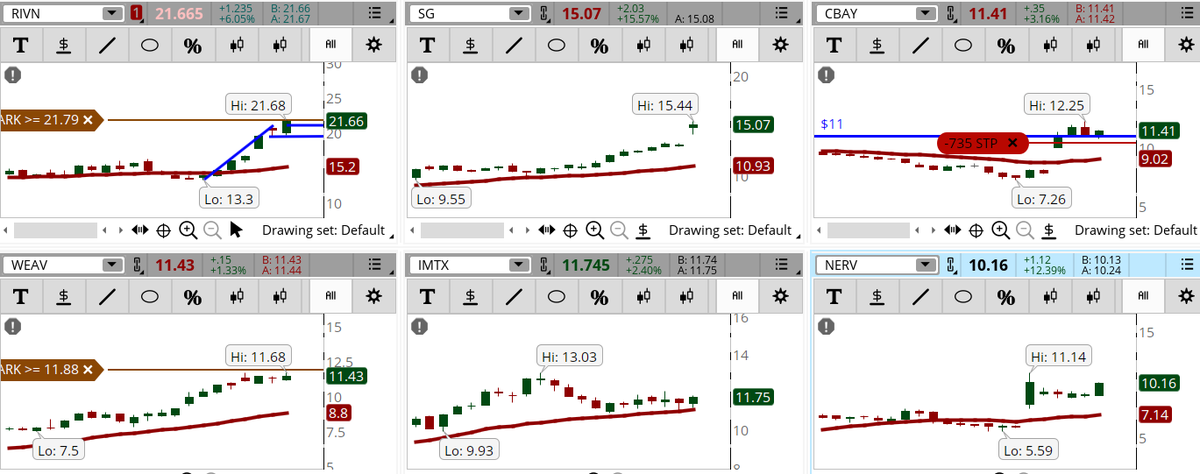Image resolution: width=1200 pixels, height=474 pixels.
Task: Pick the price level tool in WEAV chart
Action: click(63, 297)
